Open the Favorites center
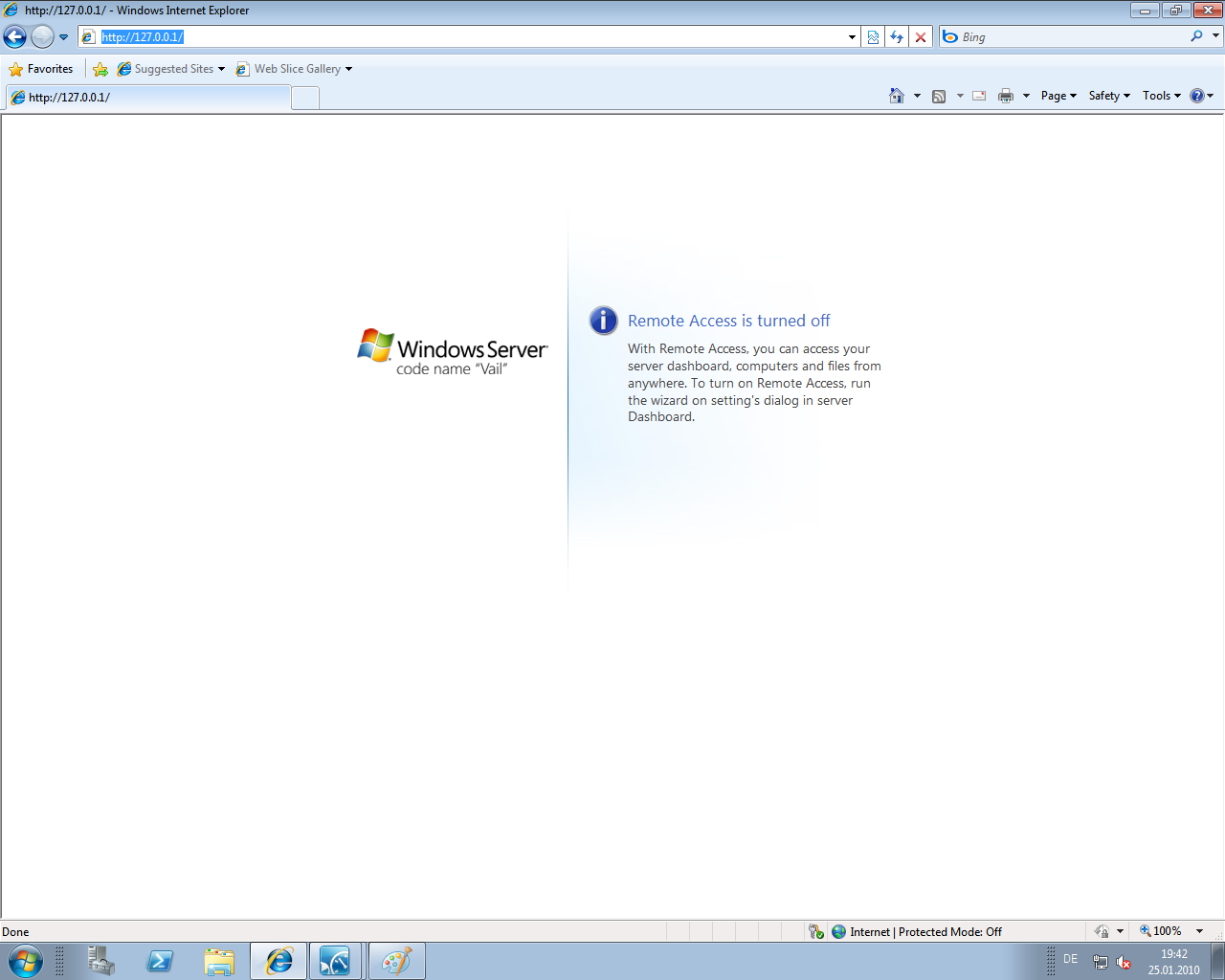 [x=41, y=69]
